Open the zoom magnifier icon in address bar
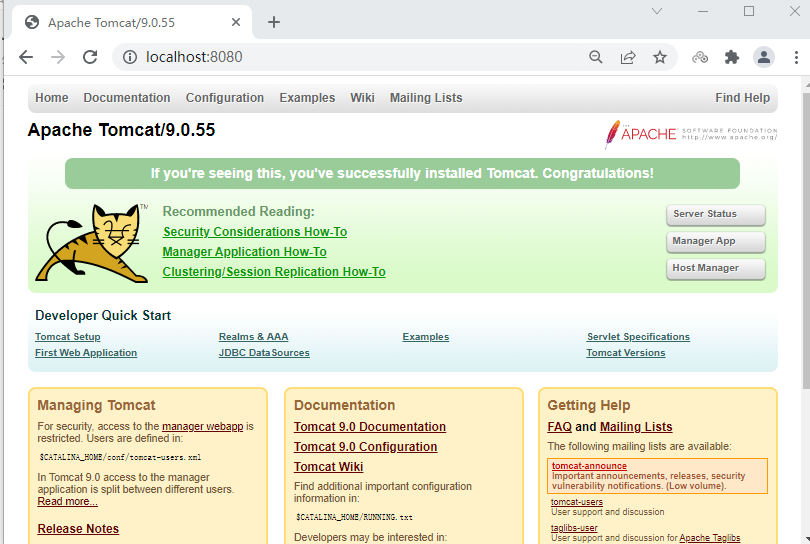The width and height of the screenshot is (810, 544). [596, 57]
